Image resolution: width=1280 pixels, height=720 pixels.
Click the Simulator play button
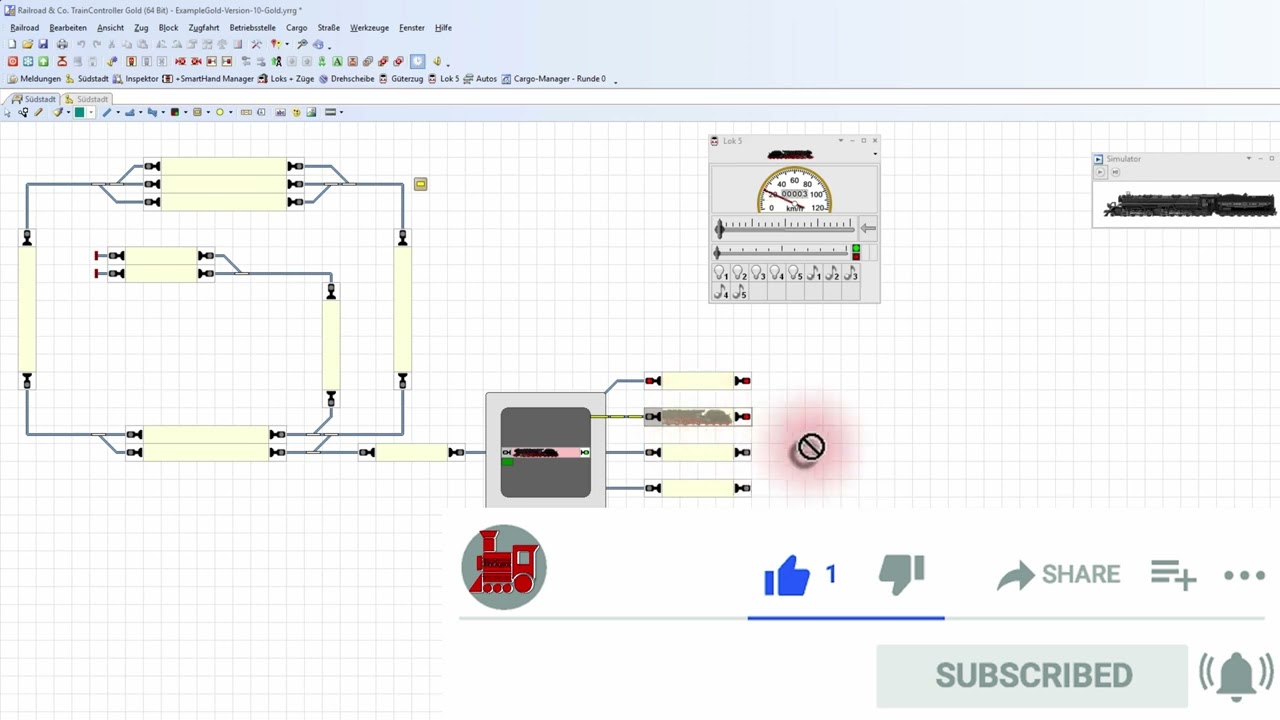pos(1099,172)
